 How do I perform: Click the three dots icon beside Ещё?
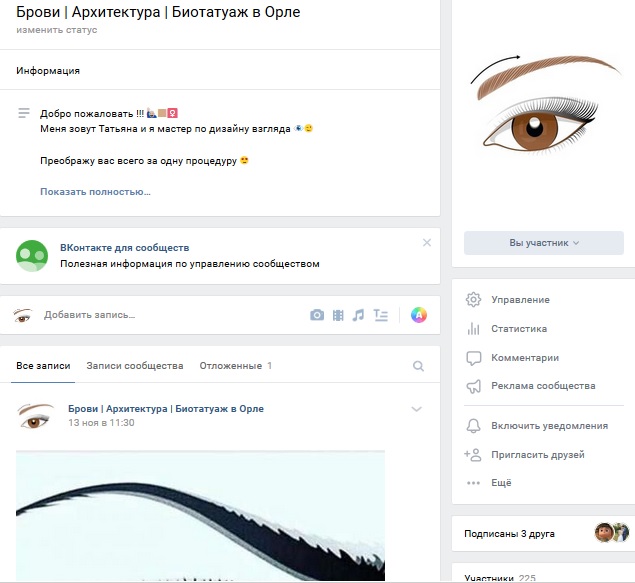click(473, 483)
